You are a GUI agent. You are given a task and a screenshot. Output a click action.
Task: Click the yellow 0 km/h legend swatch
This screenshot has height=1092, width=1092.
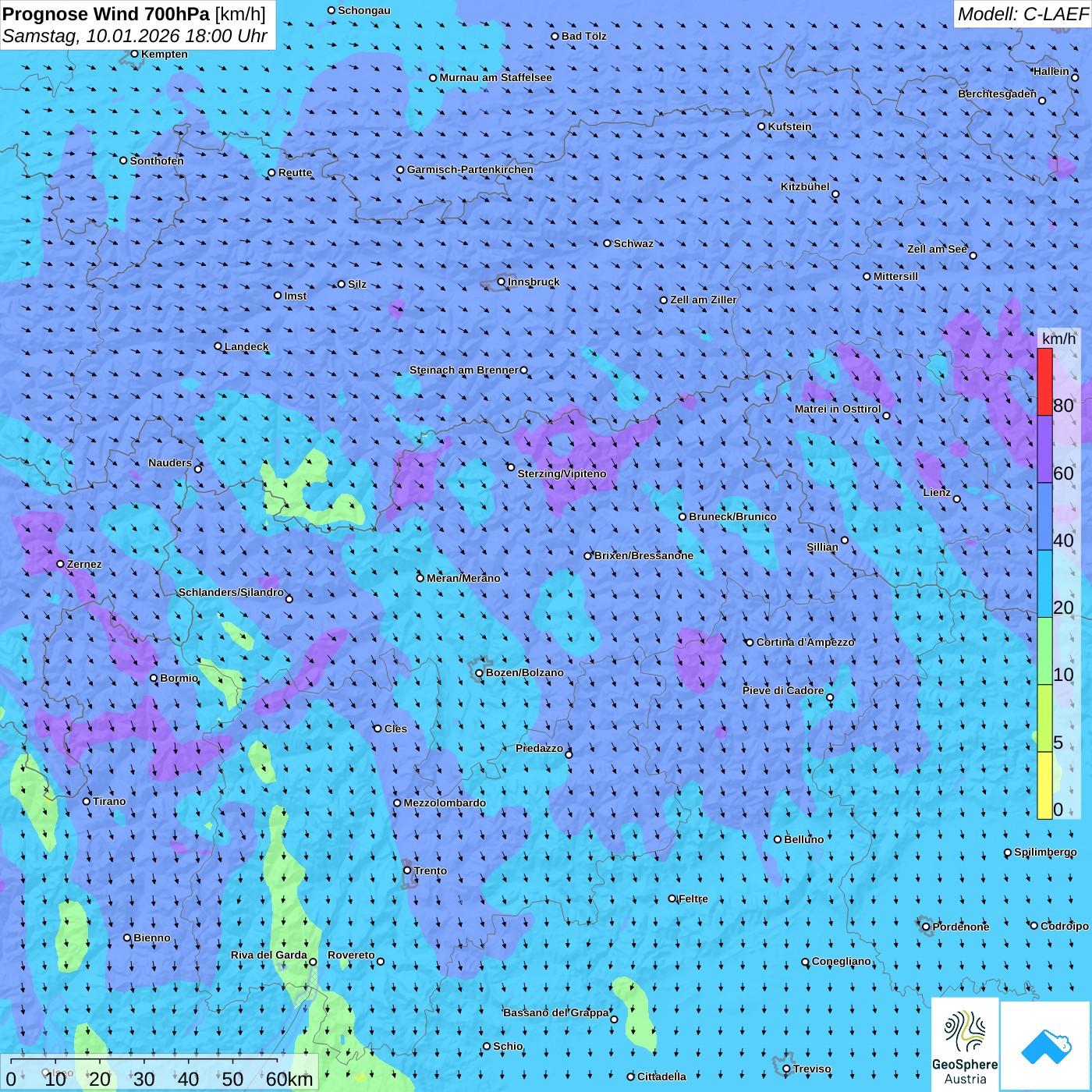point(1044,785)
